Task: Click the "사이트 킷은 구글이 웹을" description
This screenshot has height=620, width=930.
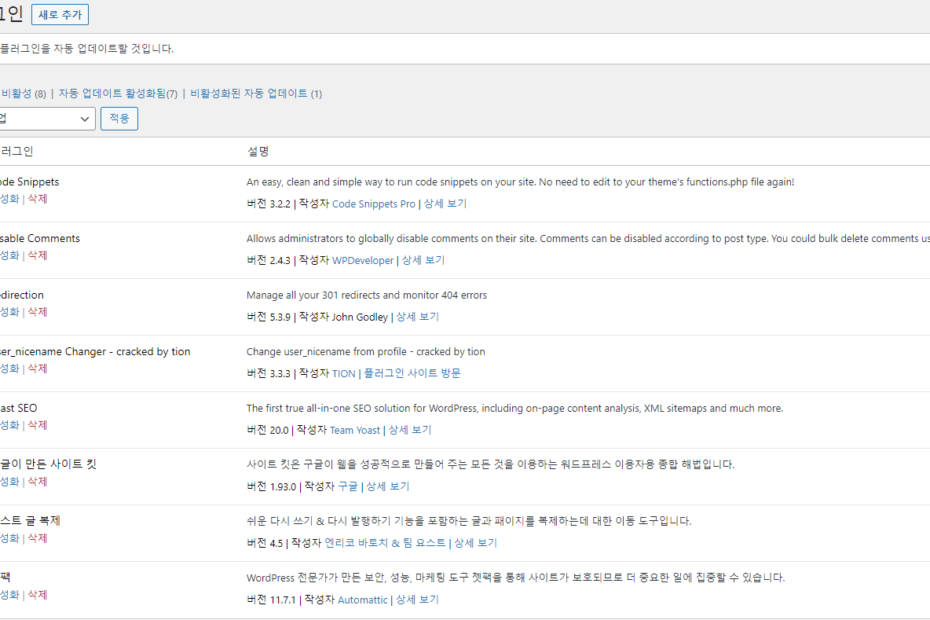Action: (x=491, y=465)
